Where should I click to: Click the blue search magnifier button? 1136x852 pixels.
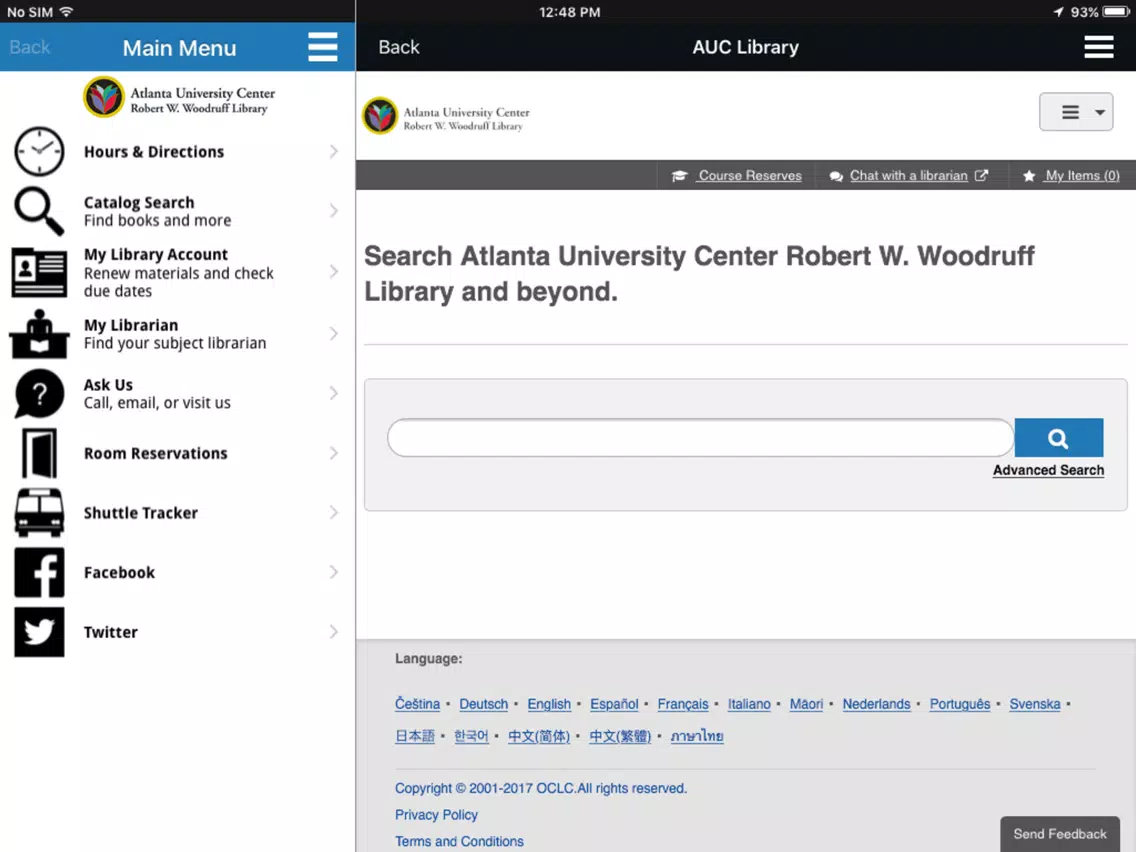coord(1058,438)
